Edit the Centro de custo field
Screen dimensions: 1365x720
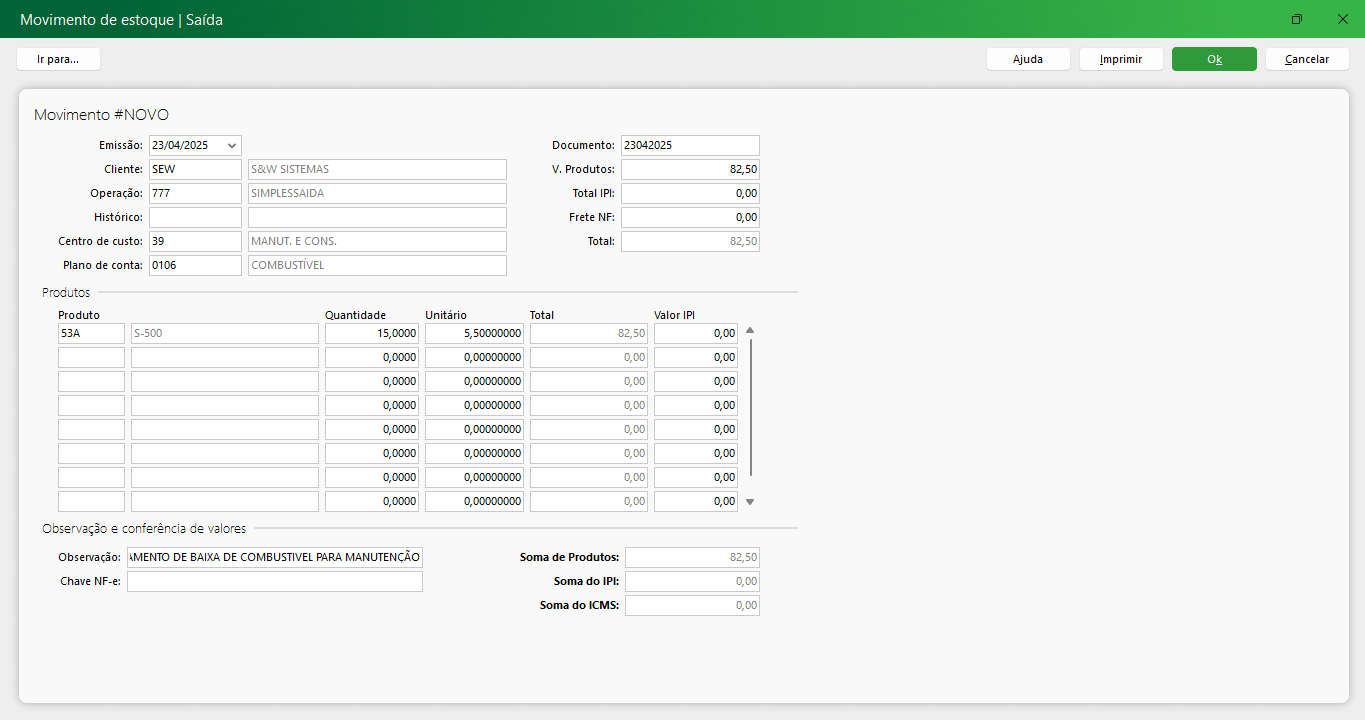tap(195, 241)
